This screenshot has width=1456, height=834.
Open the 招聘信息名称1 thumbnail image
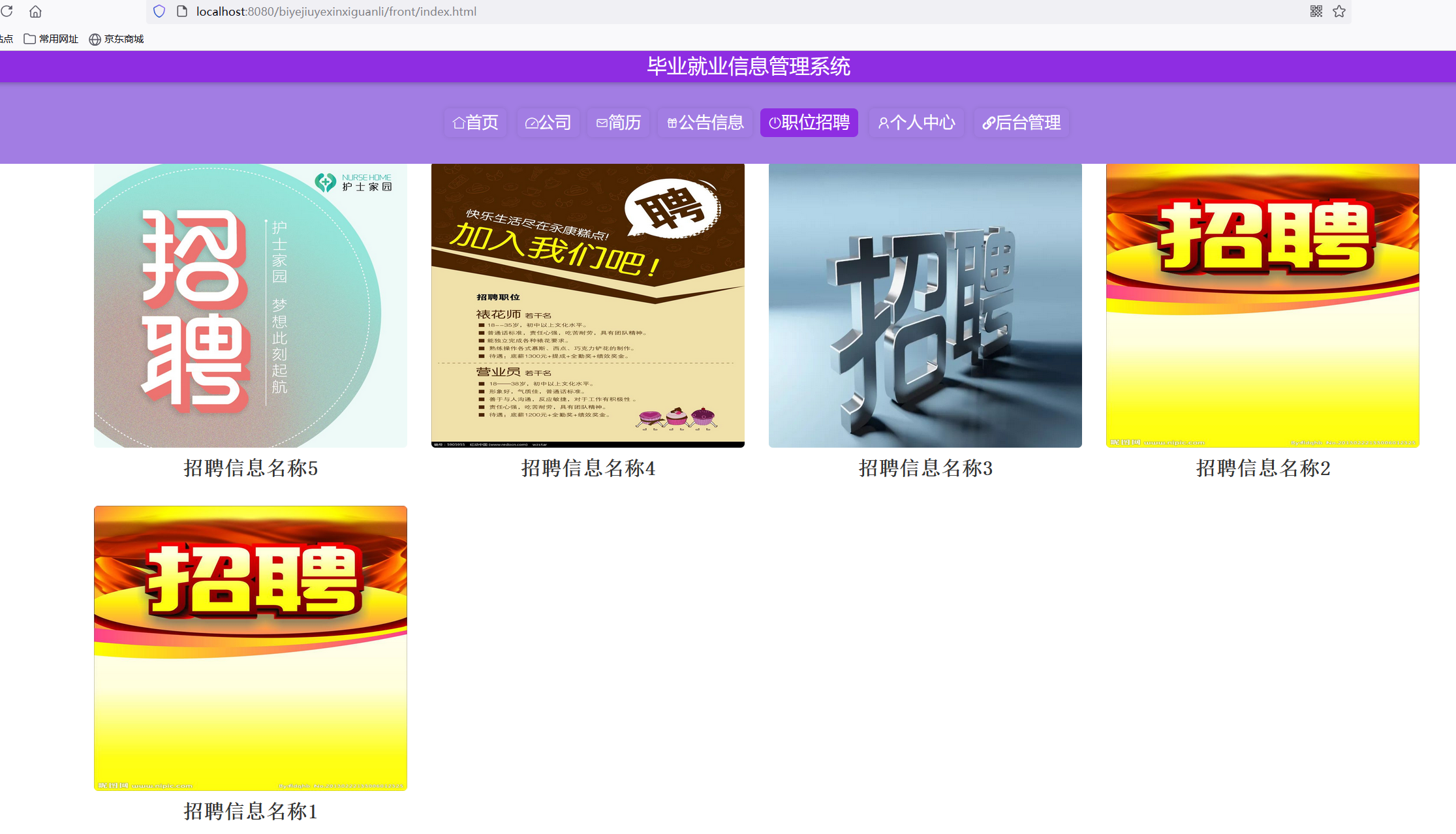coord(250,648)
